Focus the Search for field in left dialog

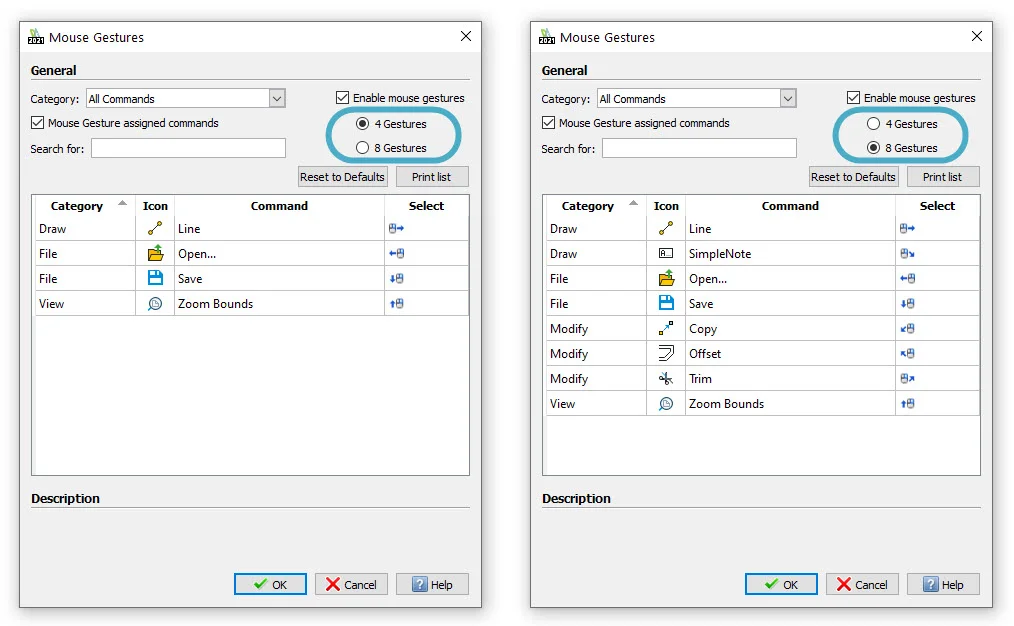point(188,149)
